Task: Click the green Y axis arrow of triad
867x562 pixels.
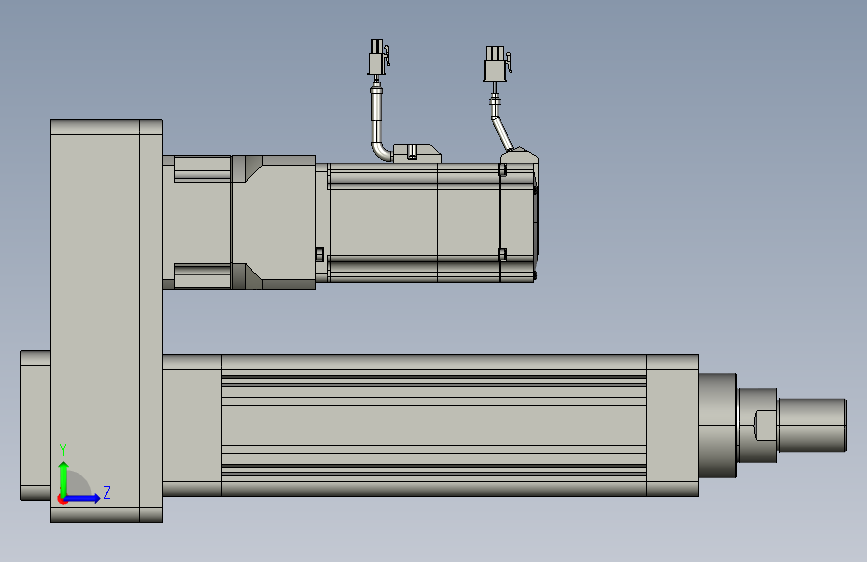Action: [x=64, y=479]
